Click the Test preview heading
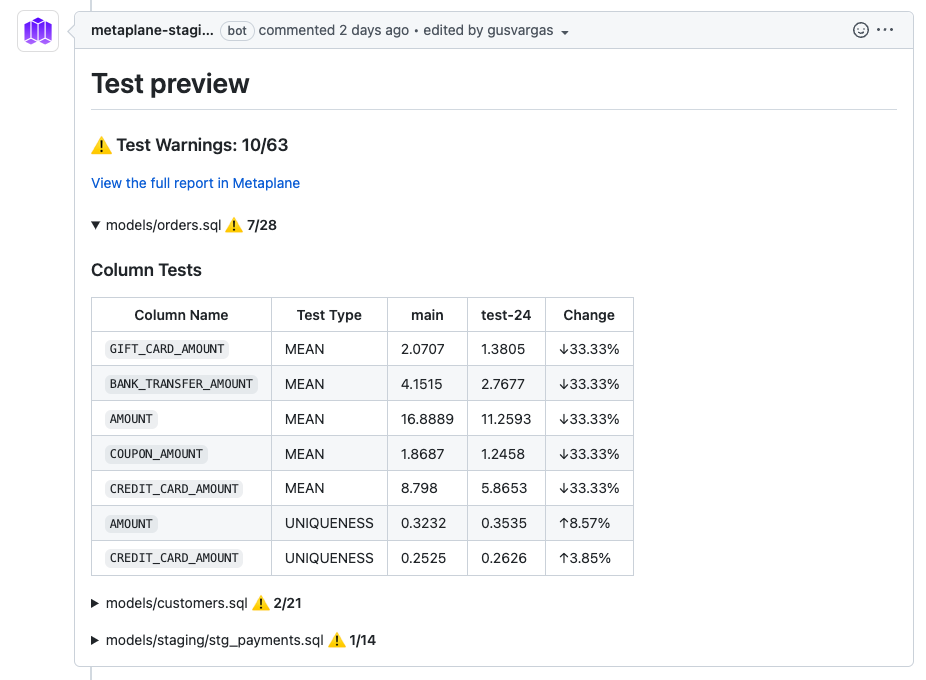Screen dimensions: 926x680 [170, 83]
